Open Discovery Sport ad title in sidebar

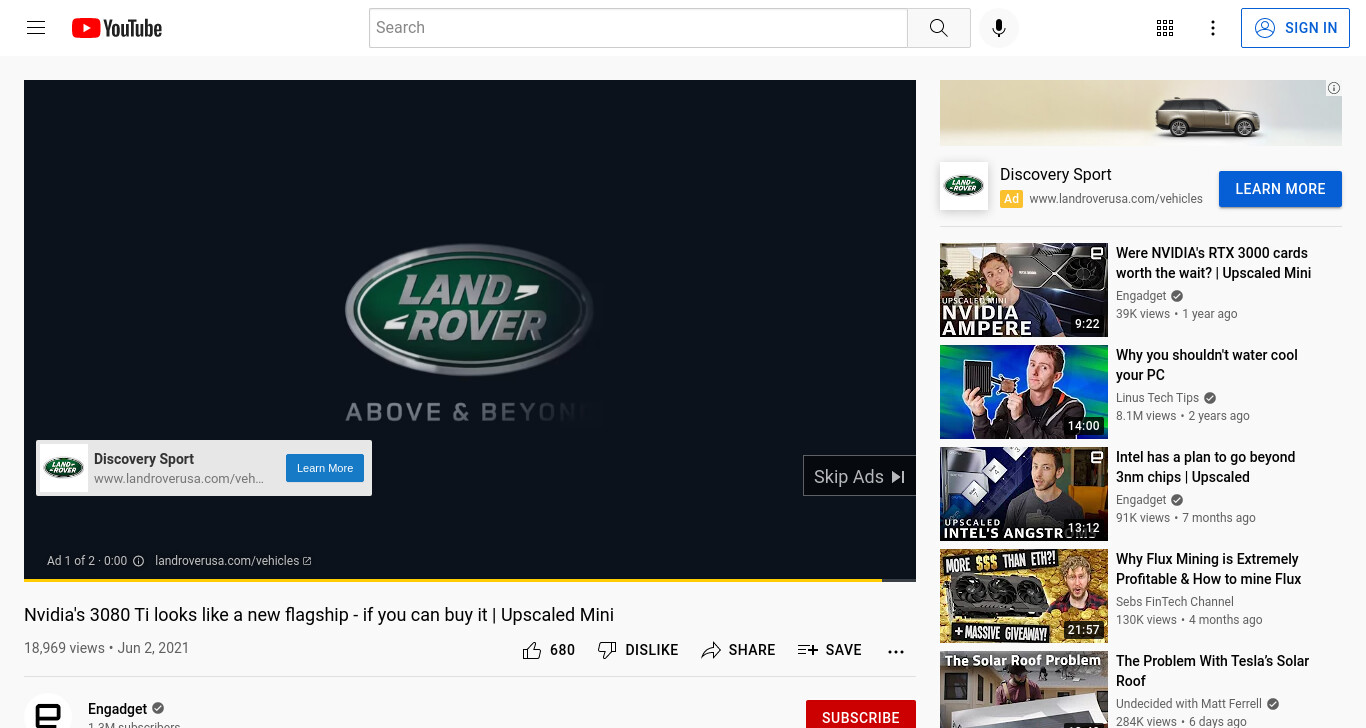(1056, 174)
